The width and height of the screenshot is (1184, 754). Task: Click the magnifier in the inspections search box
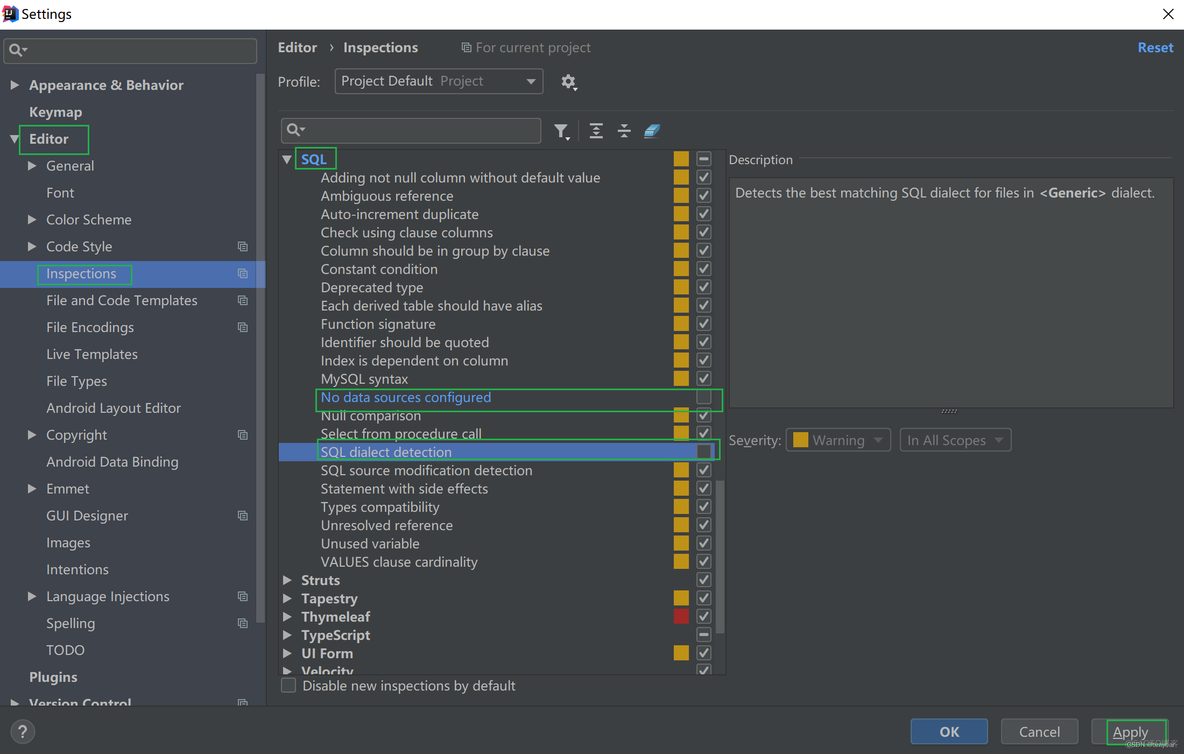click(x=293, y=131)
